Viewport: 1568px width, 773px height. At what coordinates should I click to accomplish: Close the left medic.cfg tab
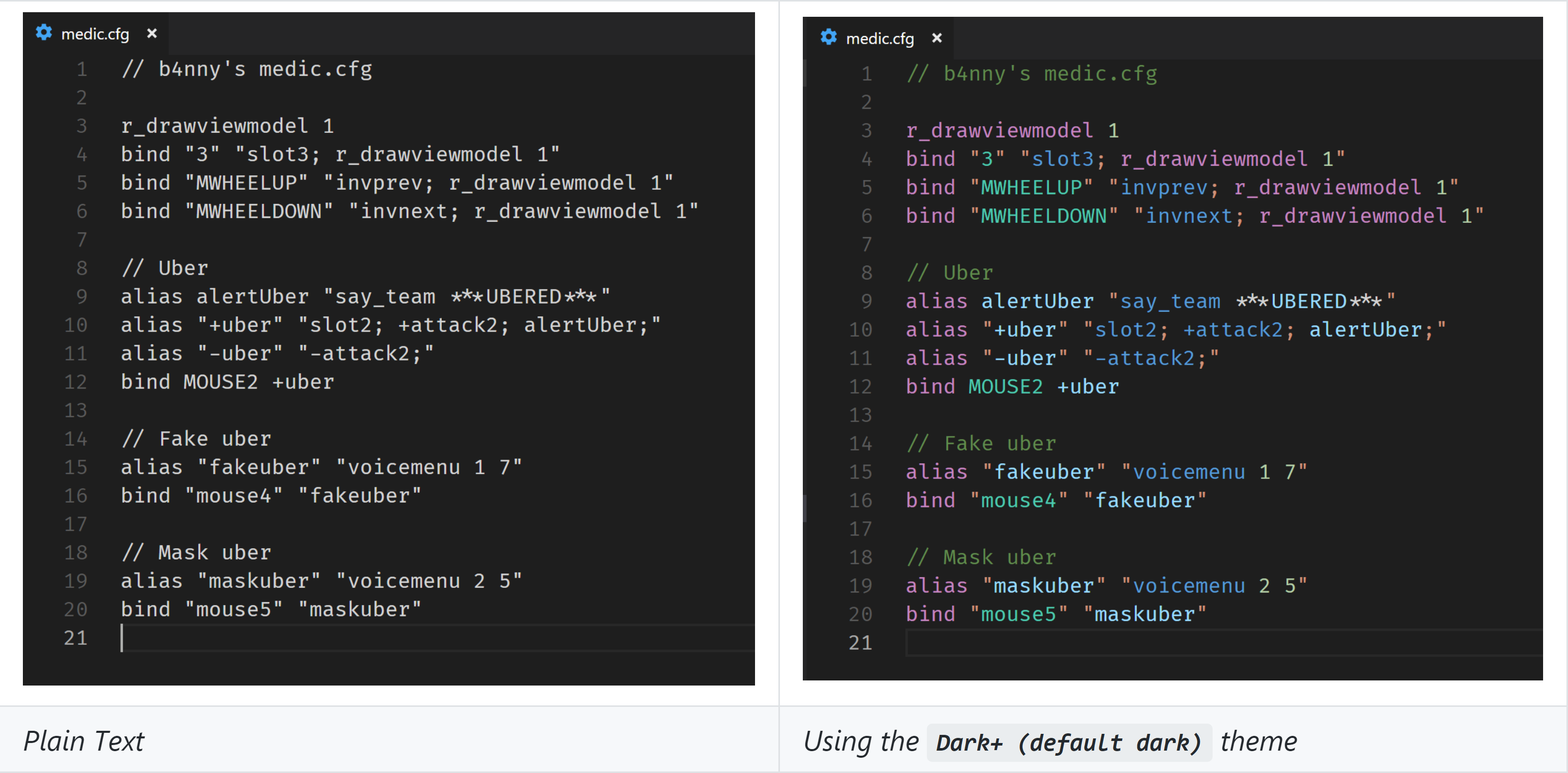point(152,34)
